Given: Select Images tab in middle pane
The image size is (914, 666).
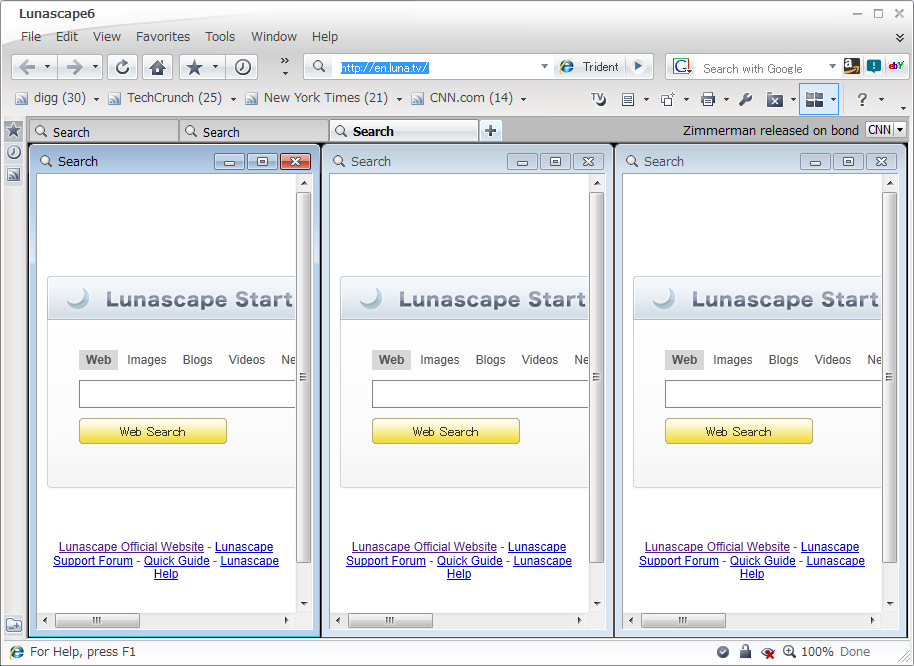Looking at the screenshot, I should tap(440, 360).
